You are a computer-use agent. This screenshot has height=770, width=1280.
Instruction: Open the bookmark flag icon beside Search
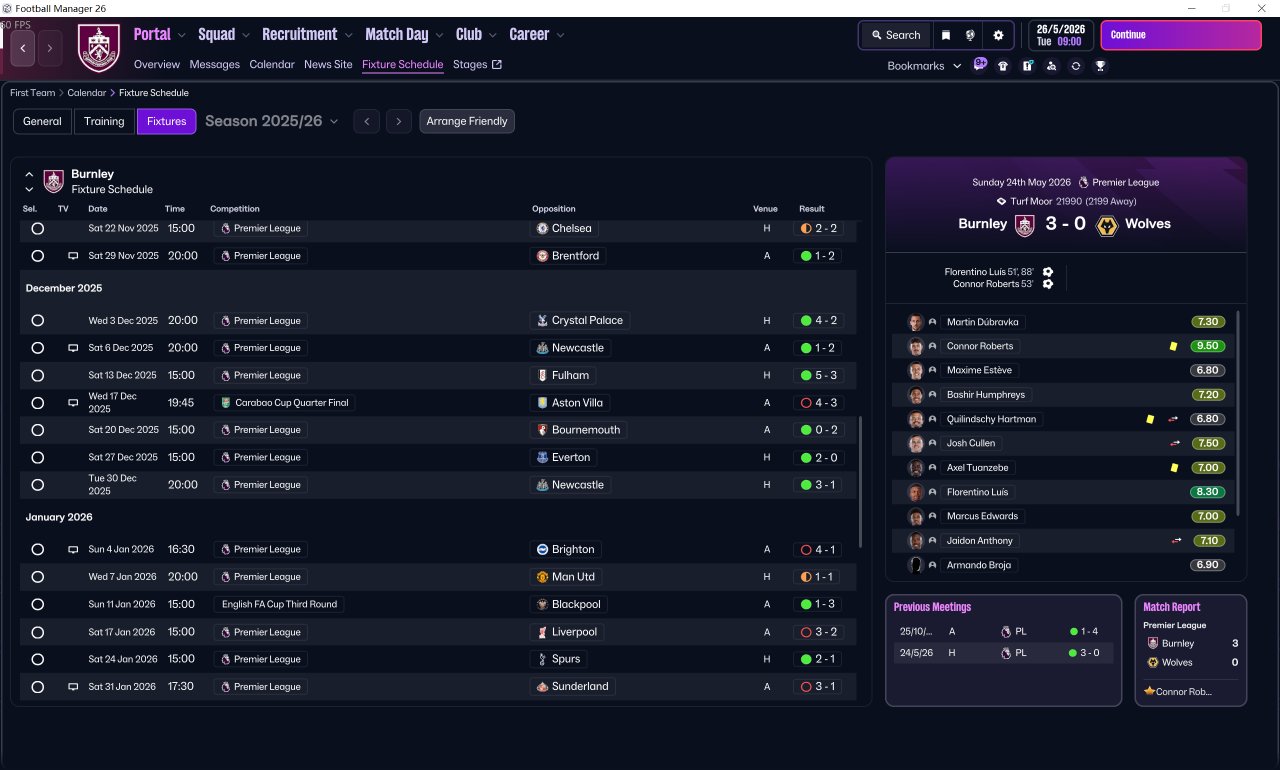946,35
